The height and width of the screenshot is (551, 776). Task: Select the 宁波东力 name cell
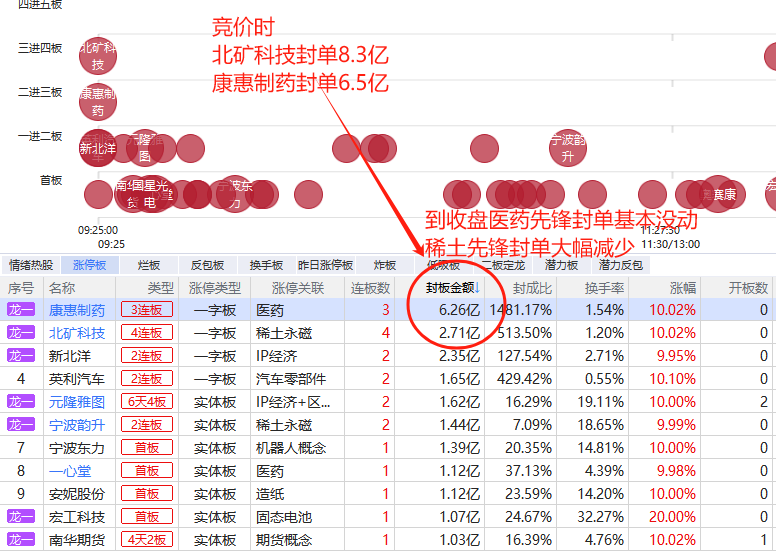[77, 448]
